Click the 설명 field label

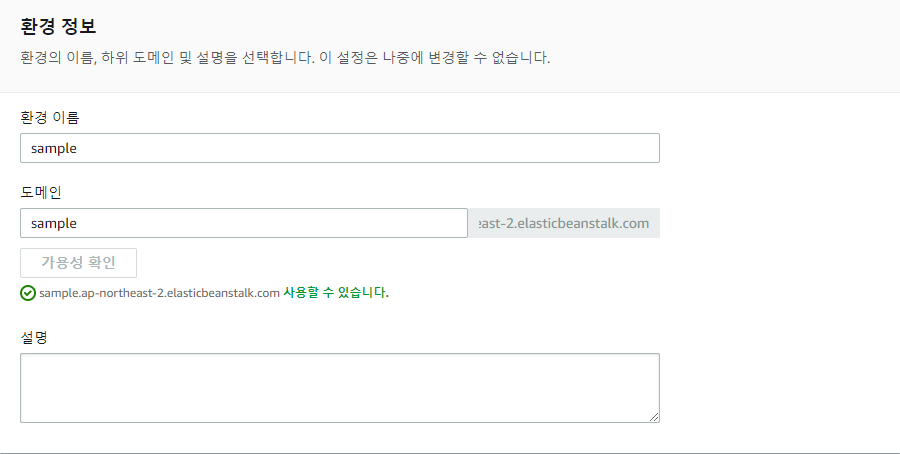[x=34, y=337]
